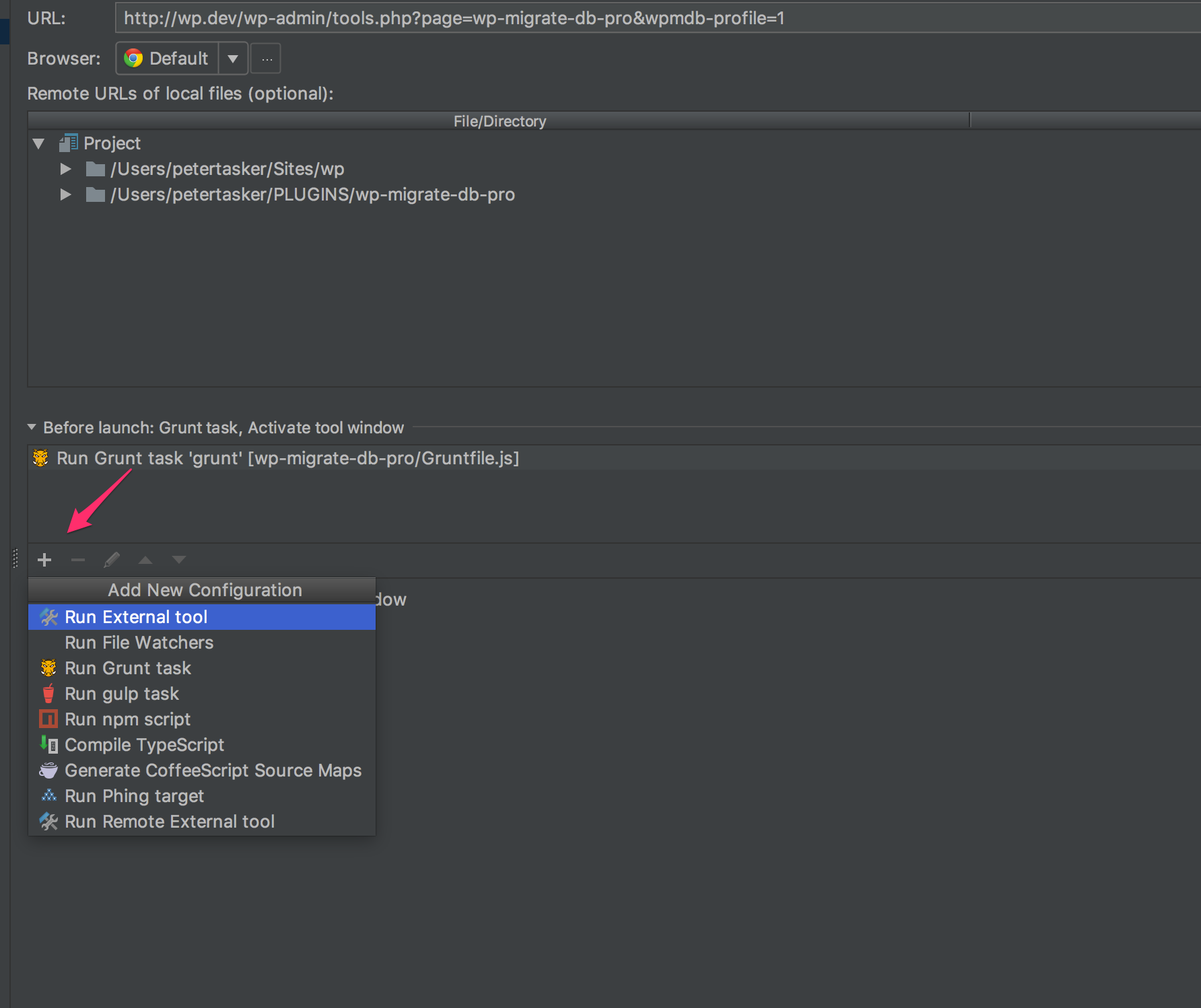Open the Browser dropdown arrow
This screenshot has width=1201, height=1008.
pos(233,59)
